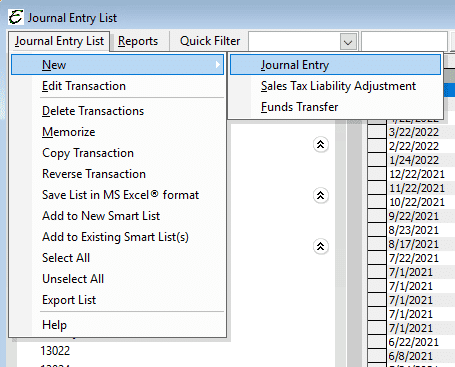Click the Quick Filter label
Image resolution: width=455 pixels, height=367 pixels.
coord(210,41)
